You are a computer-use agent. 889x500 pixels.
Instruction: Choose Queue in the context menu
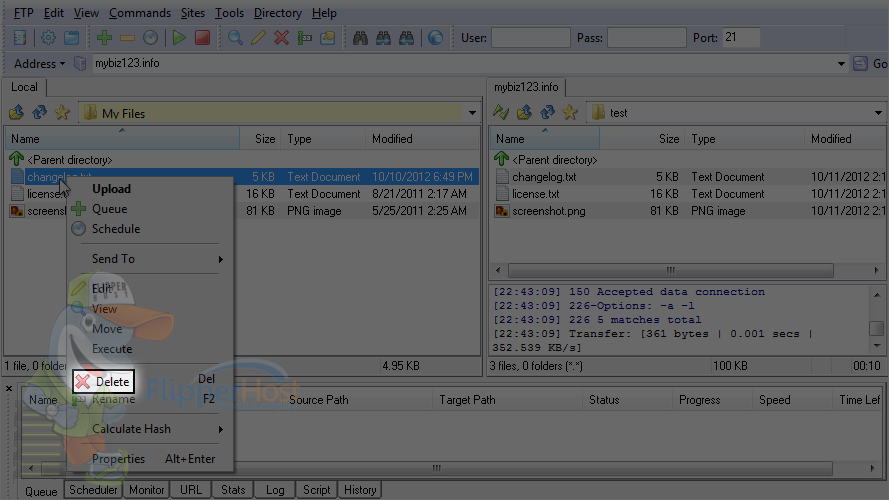coord(150,209)
